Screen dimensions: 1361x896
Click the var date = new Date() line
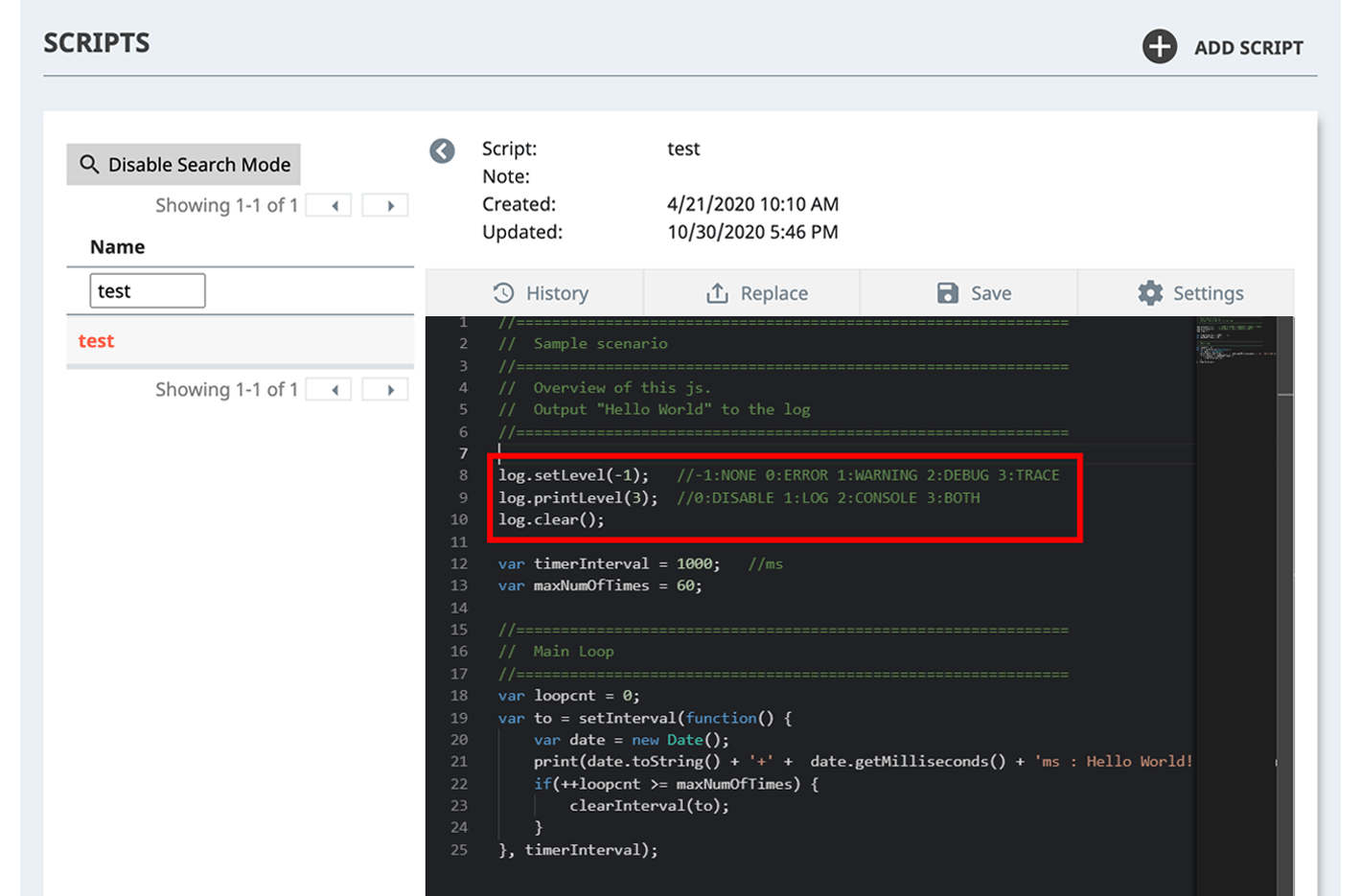tap(631, 740)
